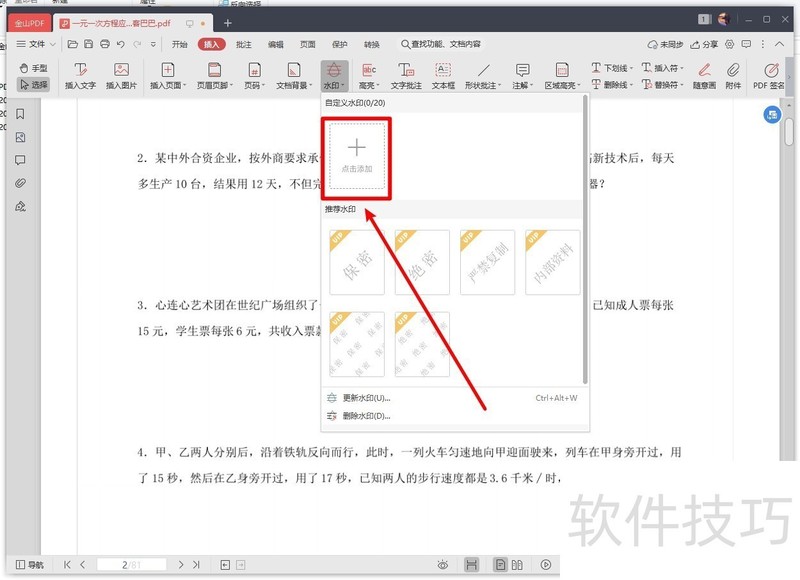
Task: Click the search box 查找功能、文档内容
Action: point(441,44)
